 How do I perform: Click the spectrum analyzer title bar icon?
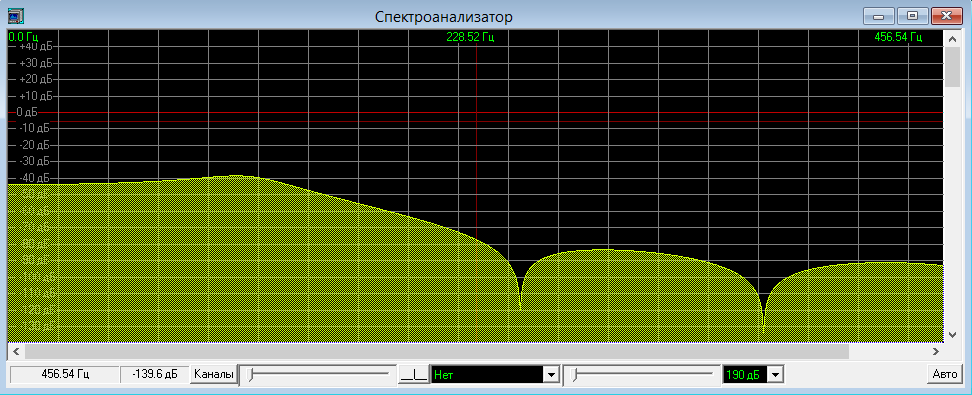coord(15,16)
